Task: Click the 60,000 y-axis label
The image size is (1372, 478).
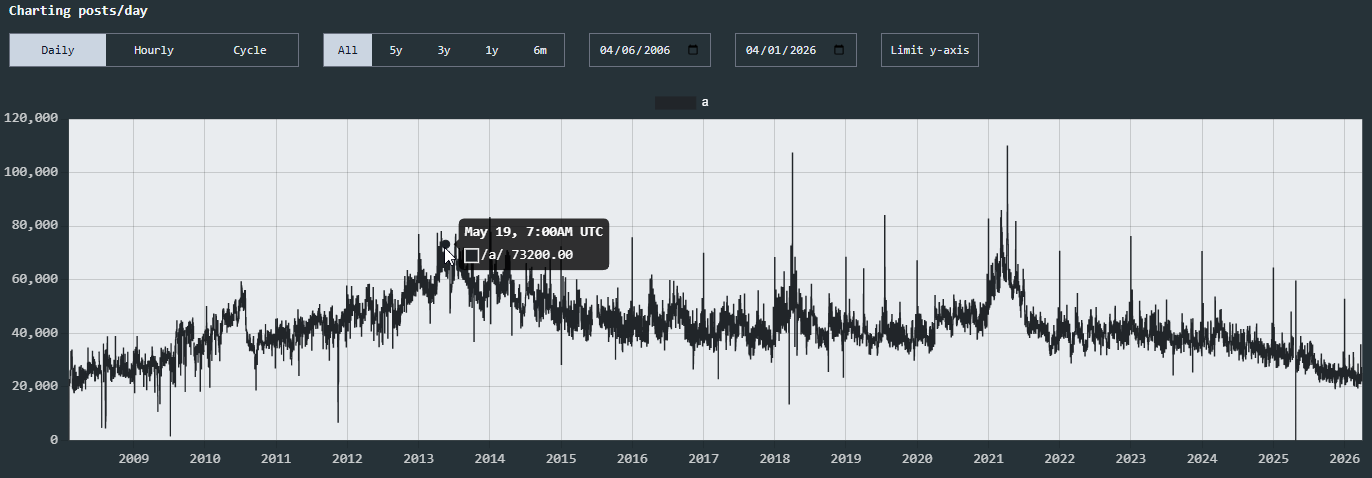Action: click(35, 279)
